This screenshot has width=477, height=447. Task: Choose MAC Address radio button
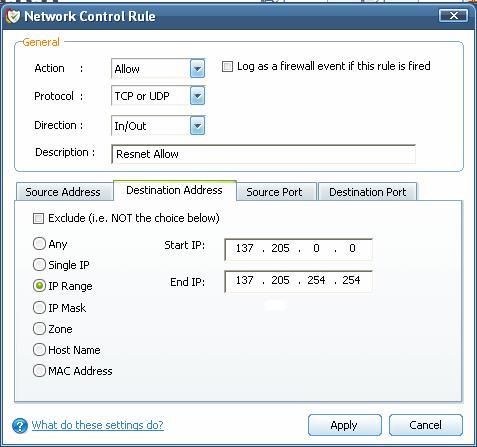tap(39, 371)
